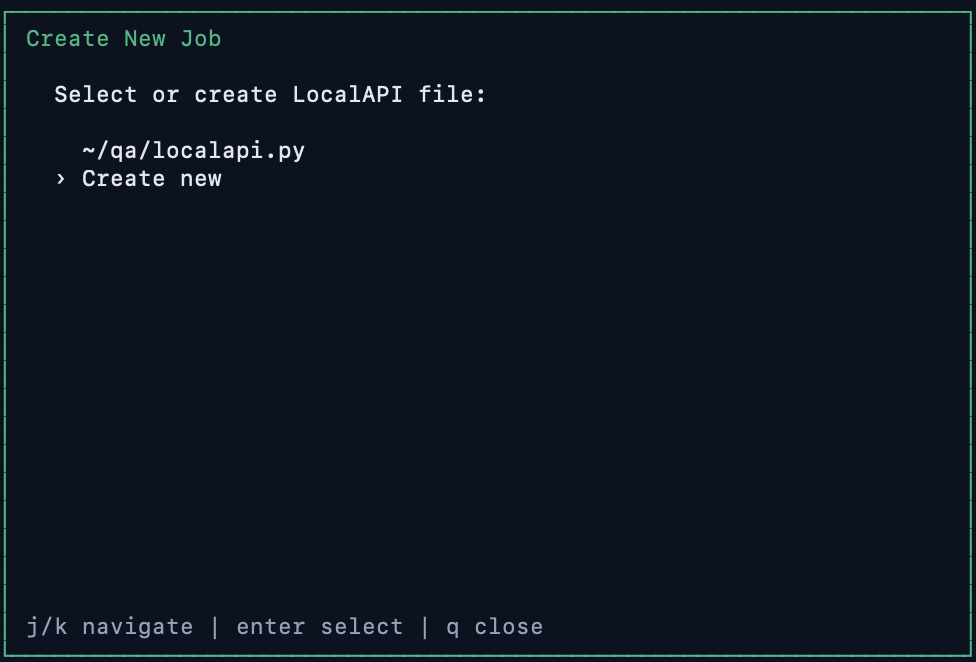976x662 pixels.
Task: Click the prompt text Select or create LocalAPI file
Action: (270, 94)
